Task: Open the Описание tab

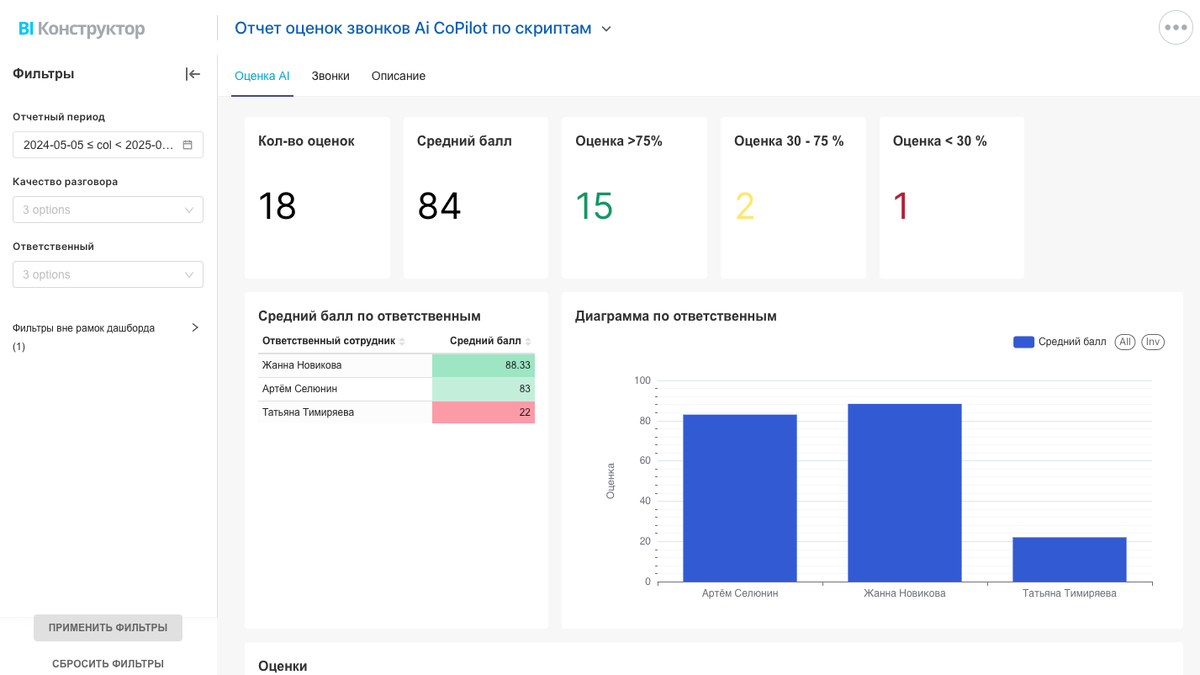Action: tap(397, 75)
